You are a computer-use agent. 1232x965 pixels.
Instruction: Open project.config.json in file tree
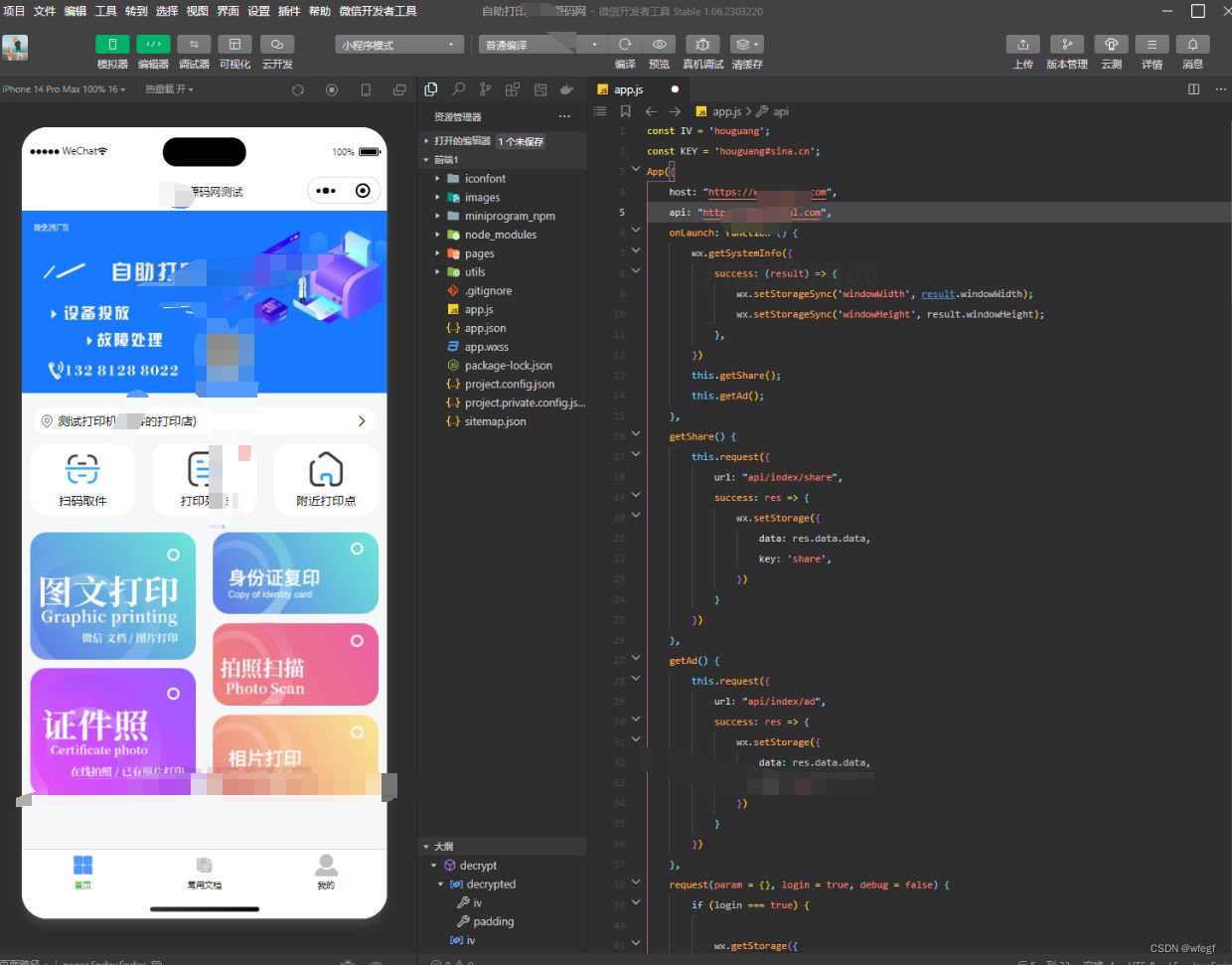pyautogui.click(x=509, y=385)
